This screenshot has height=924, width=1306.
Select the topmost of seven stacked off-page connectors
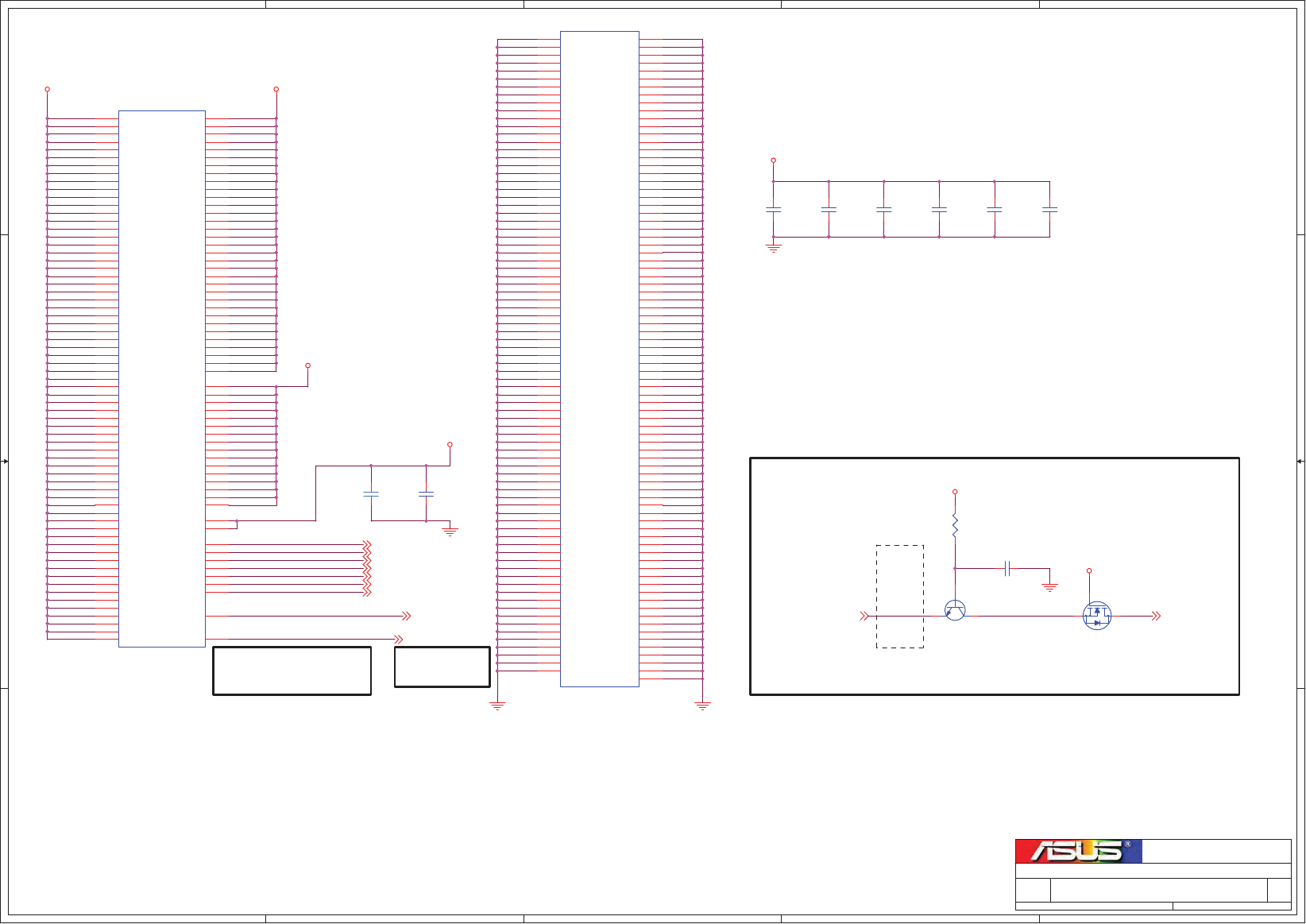367,545
